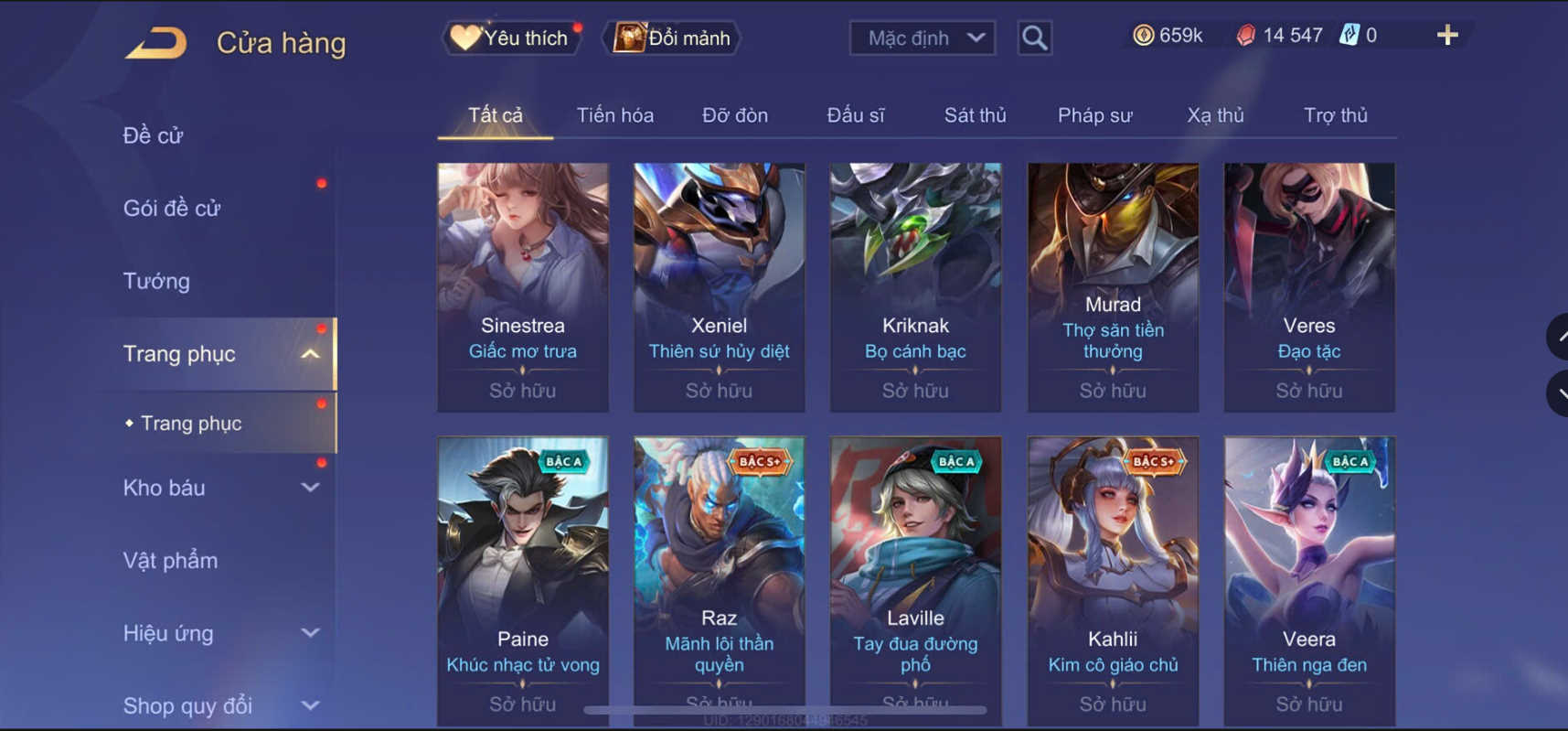Expand the Kho báu sidebar section

311,488
